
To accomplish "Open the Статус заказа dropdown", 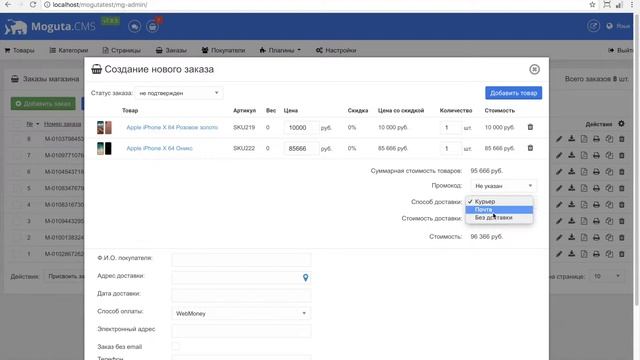I will [x=179, y=93].
